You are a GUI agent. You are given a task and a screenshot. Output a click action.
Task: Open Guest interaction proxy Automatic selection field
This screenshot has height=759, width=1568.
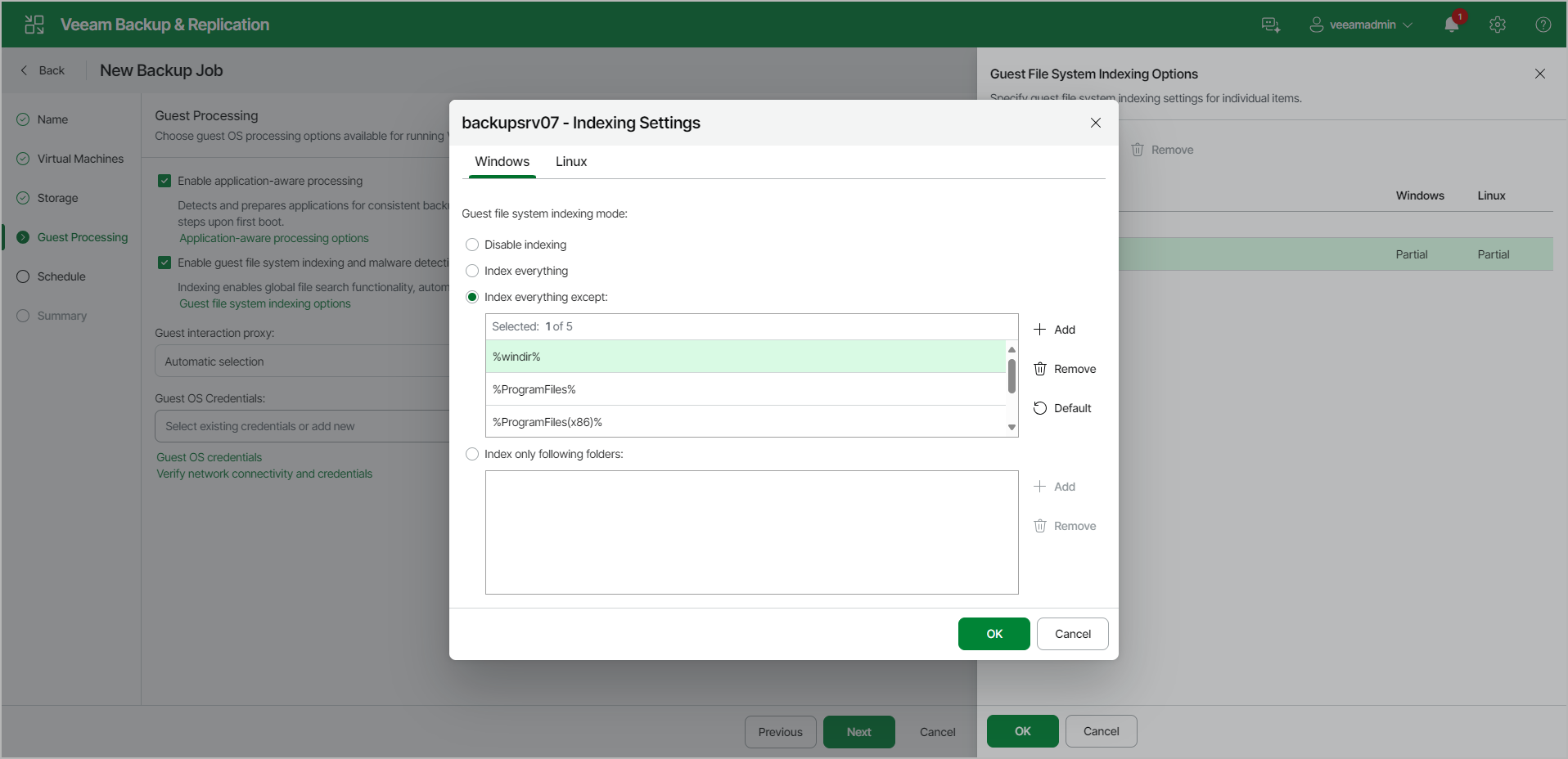tap(302, 361)
